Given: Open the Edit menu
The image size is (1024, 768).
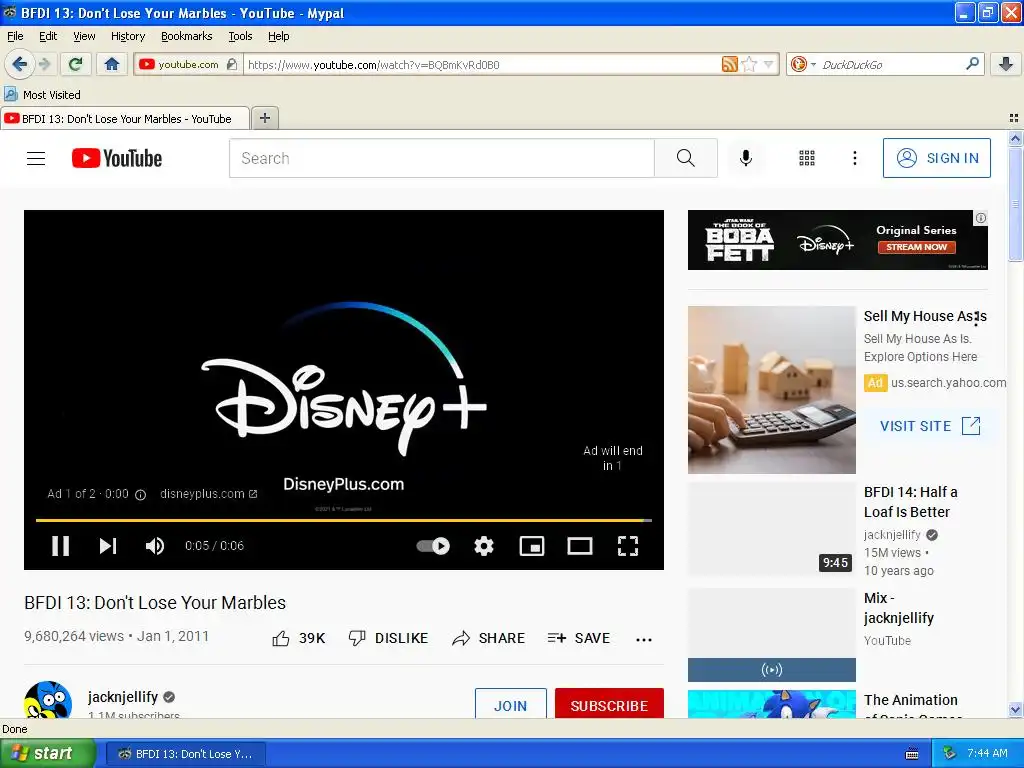Looking at the screenshot, I should [x=48, y=36].
